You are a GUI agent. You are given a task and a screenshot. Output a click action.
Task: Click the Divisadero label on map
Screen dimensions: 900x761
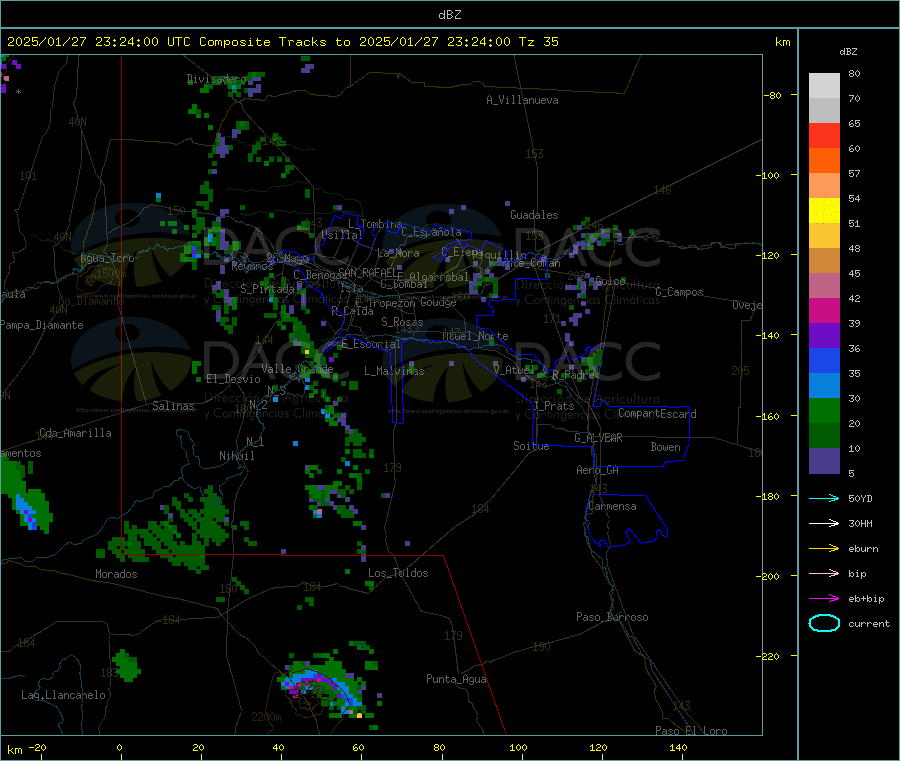point(216,79)
